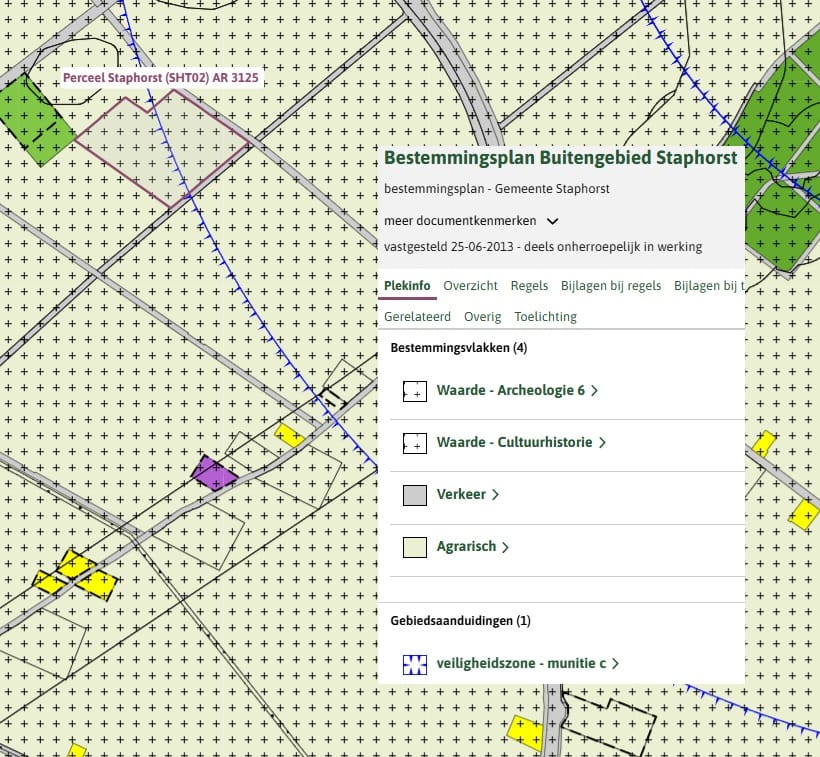Click the purple parcel on the map
The height and width of the screenshot is (757, 820).
point(214,473)
